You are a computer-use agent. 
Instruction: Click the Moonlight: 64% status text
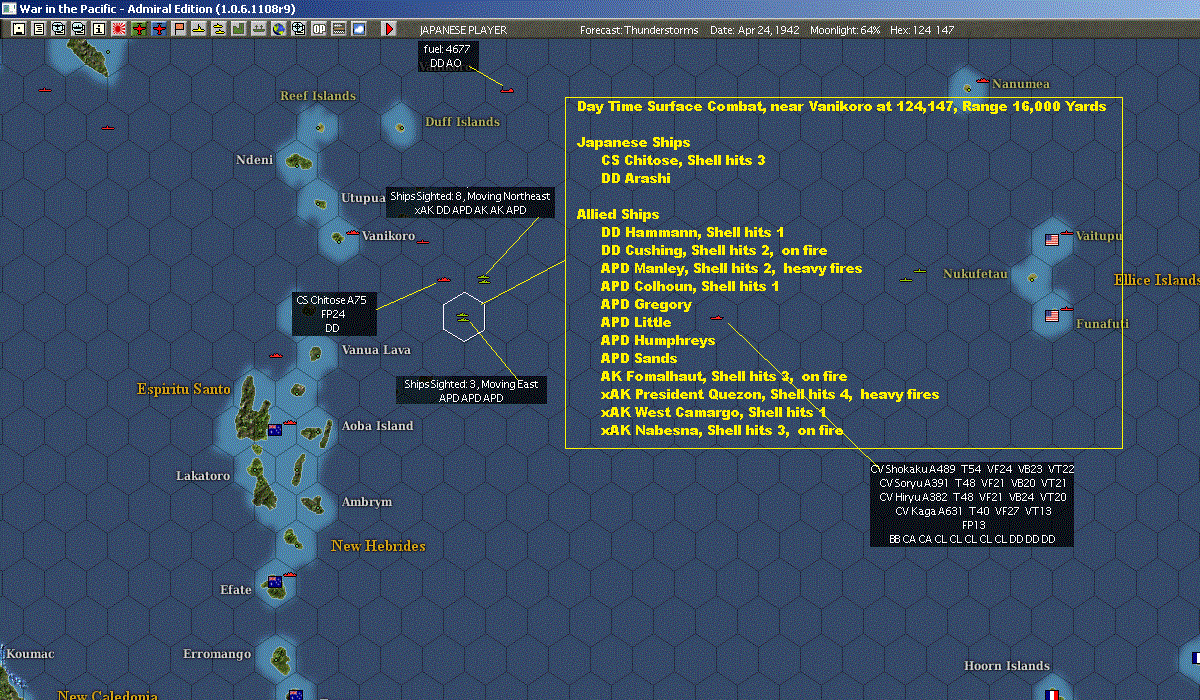[845, 30]
